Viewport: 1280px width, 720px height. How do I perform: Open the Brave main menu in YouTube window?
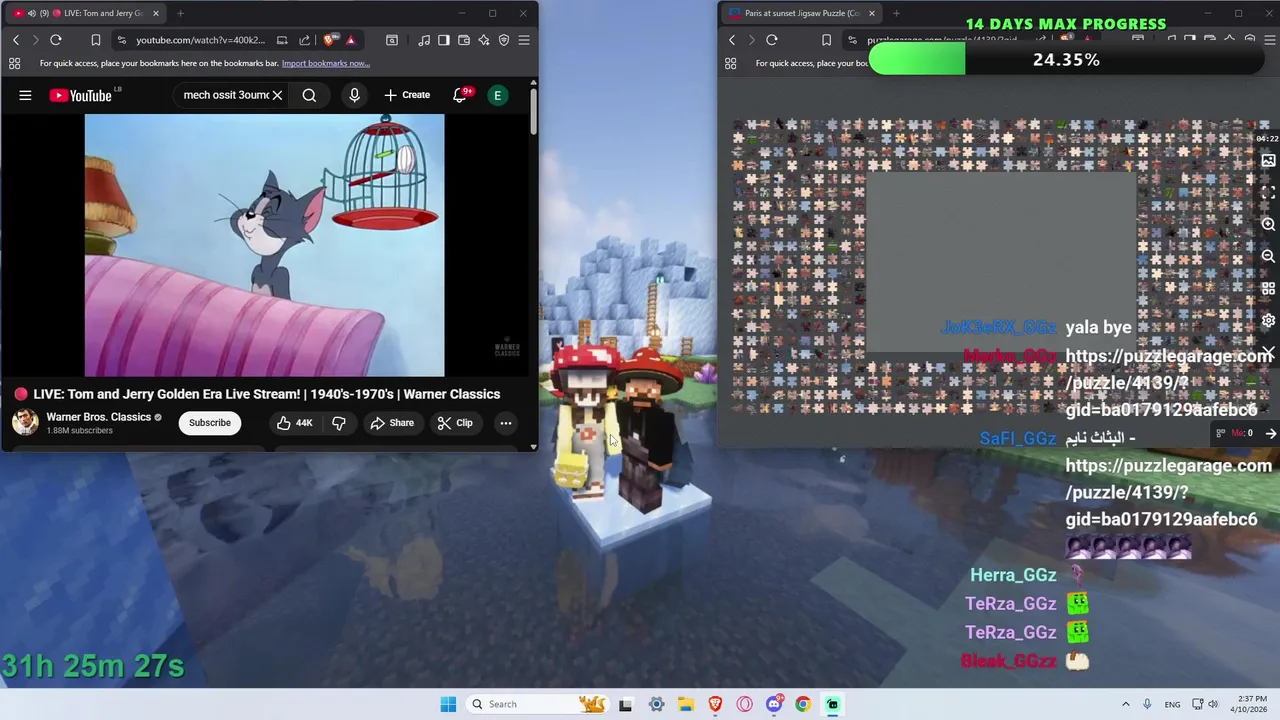pos(524,40)
